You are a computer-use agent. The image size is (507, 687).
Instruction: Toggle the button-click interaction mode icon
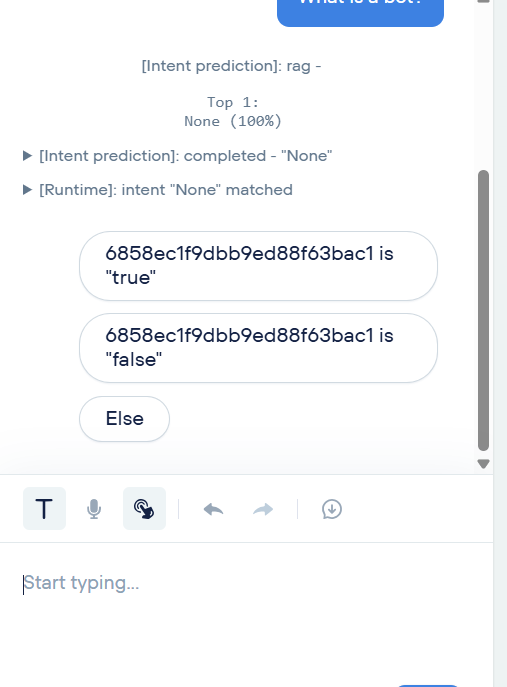144,508
